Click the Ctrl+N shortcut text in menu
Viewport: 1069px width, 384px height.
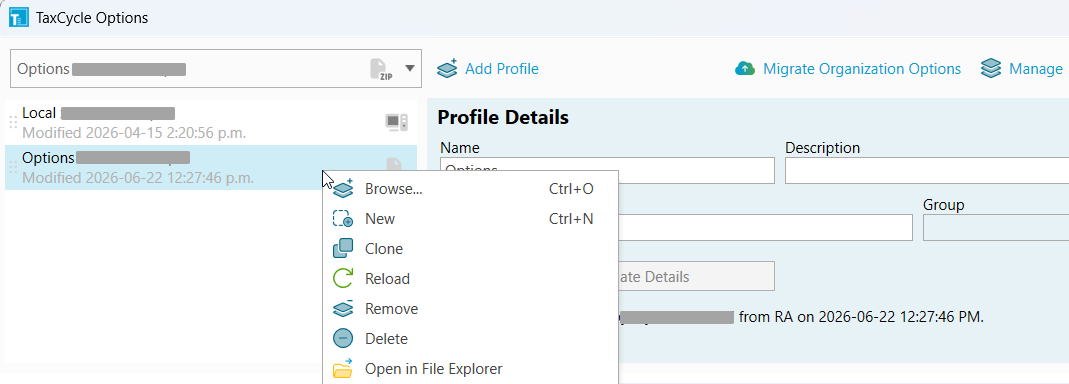571,219
